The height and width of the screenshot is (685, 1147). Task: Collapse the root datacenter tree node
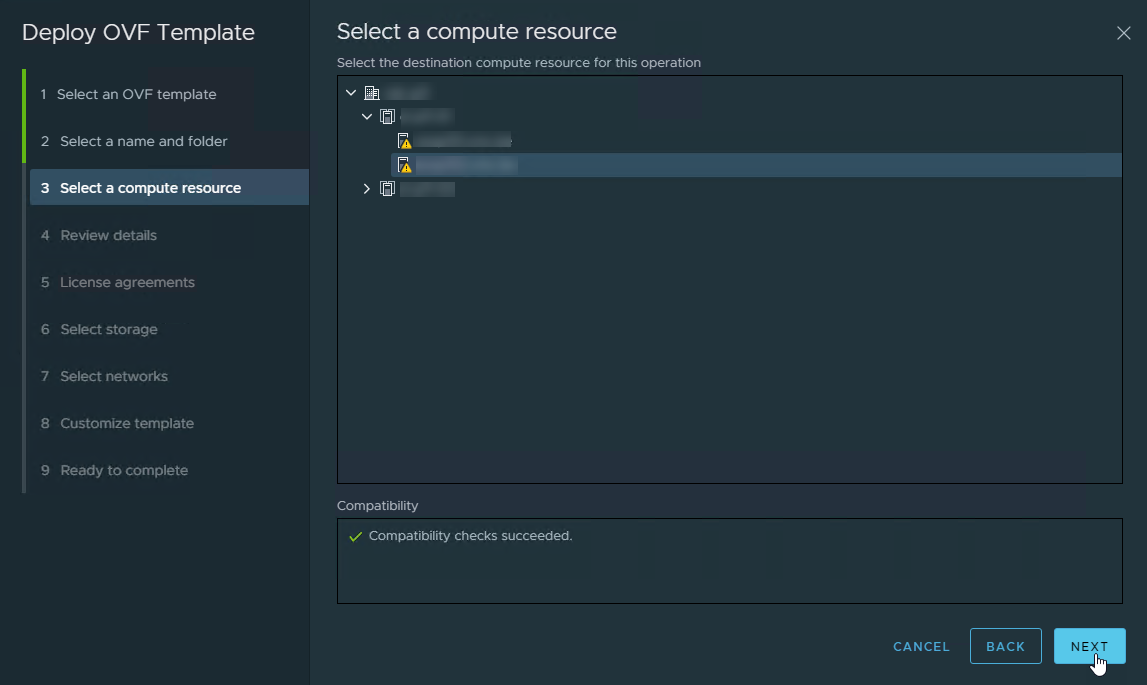pos(350,93)
